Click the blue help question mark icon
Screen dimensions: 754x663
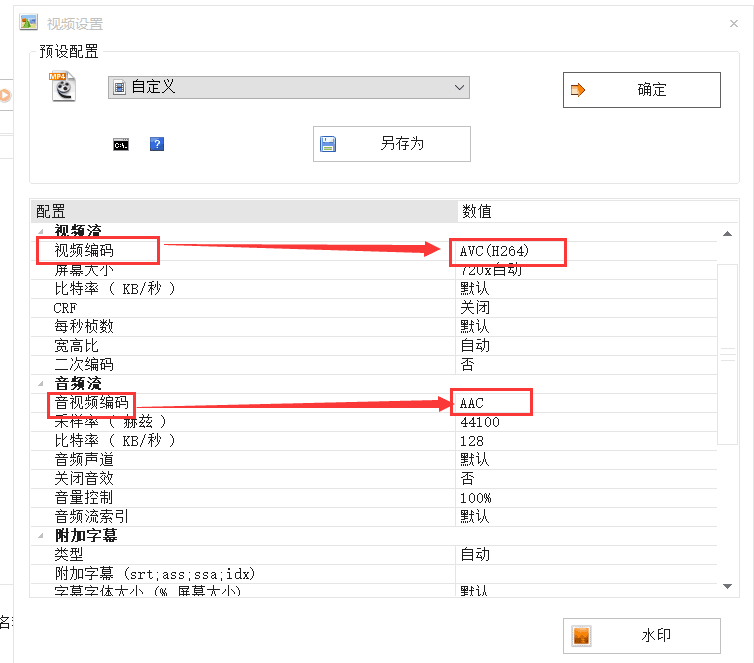click(156, 144)
